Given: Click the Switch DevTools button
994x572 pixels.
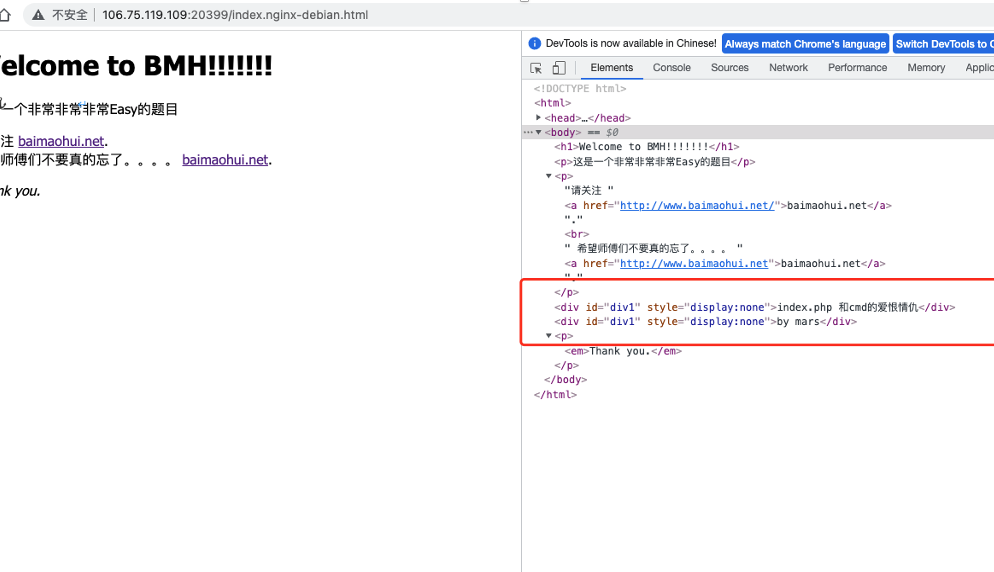Looking at the screenshot, I should (x=943, y=44).
